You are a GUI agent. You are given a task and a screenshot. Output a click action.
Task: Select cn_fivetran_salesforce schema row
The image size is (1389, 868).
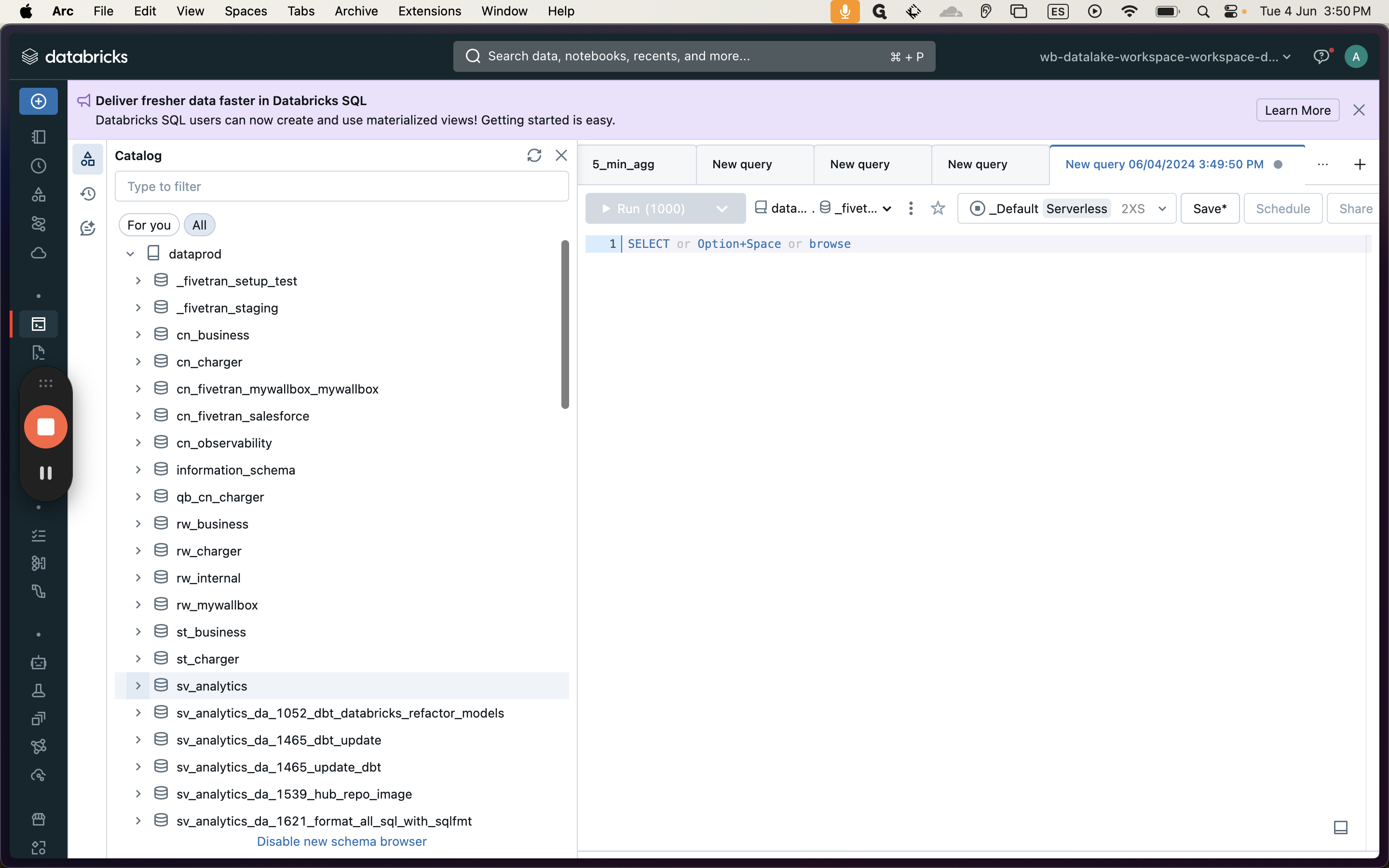(341, 416)
